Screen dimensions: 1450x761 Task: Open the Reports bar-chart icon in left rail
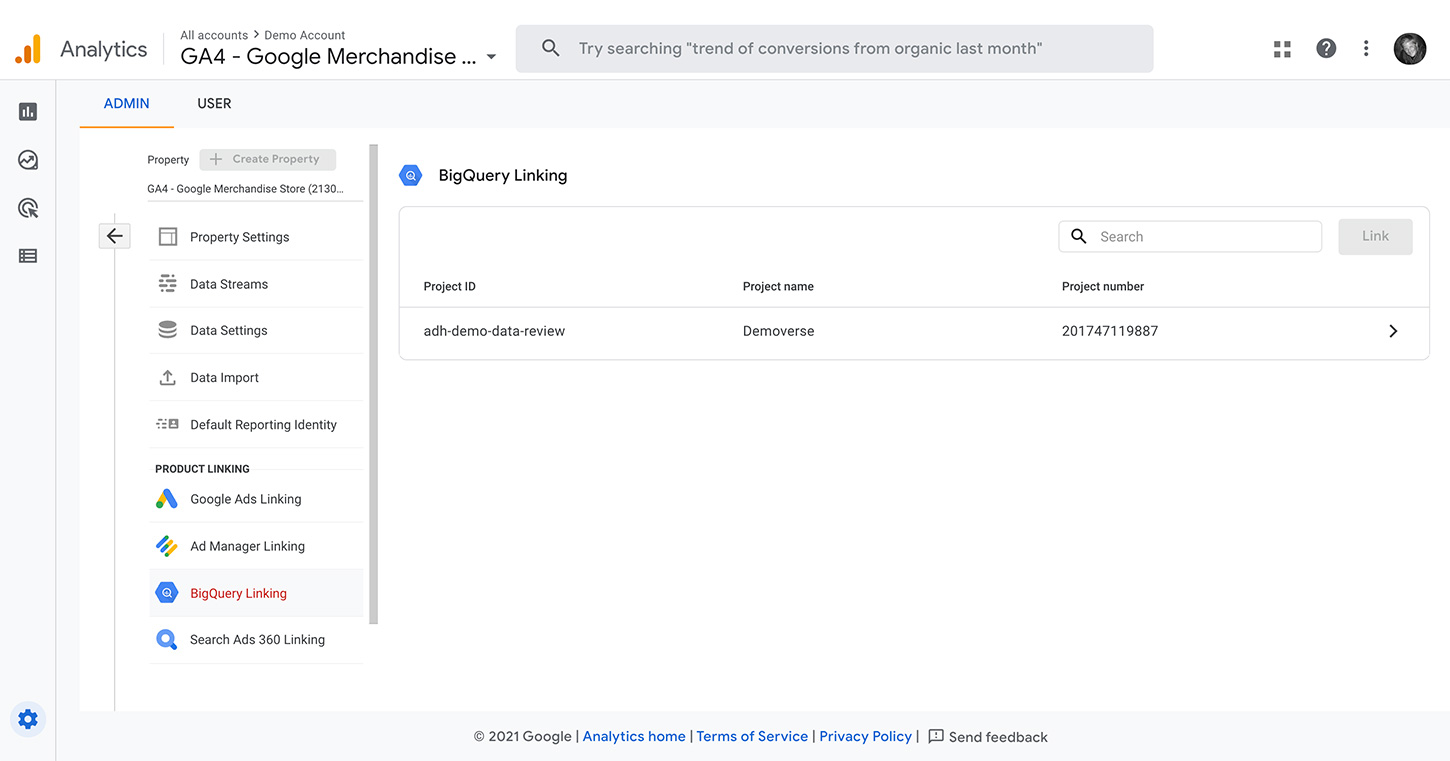(28, 112)
